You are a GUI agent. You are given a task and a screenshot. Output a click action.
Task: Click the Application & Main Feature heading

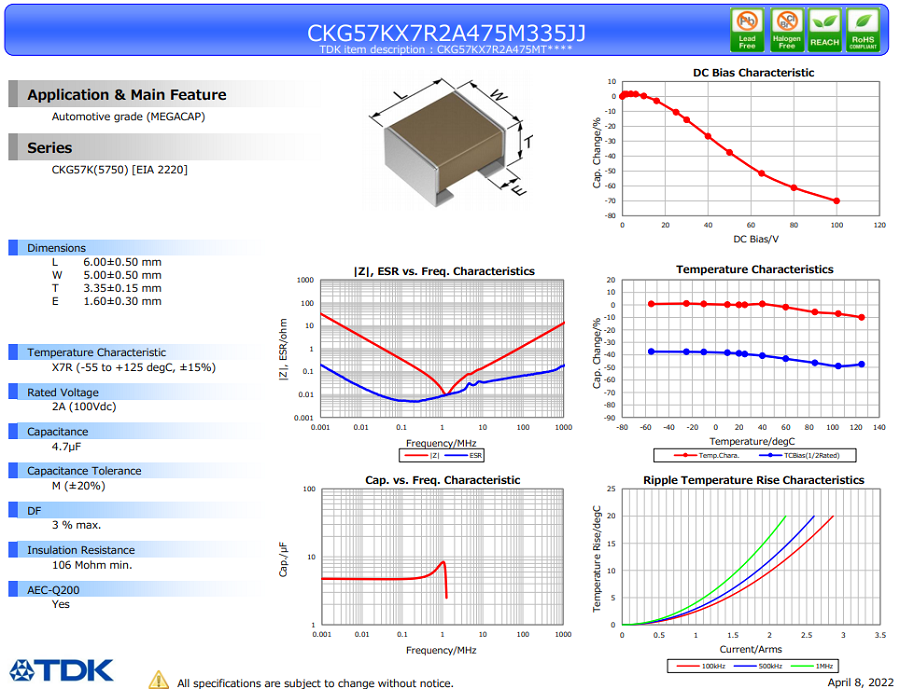pyautogui.click(x=127, y=95)
